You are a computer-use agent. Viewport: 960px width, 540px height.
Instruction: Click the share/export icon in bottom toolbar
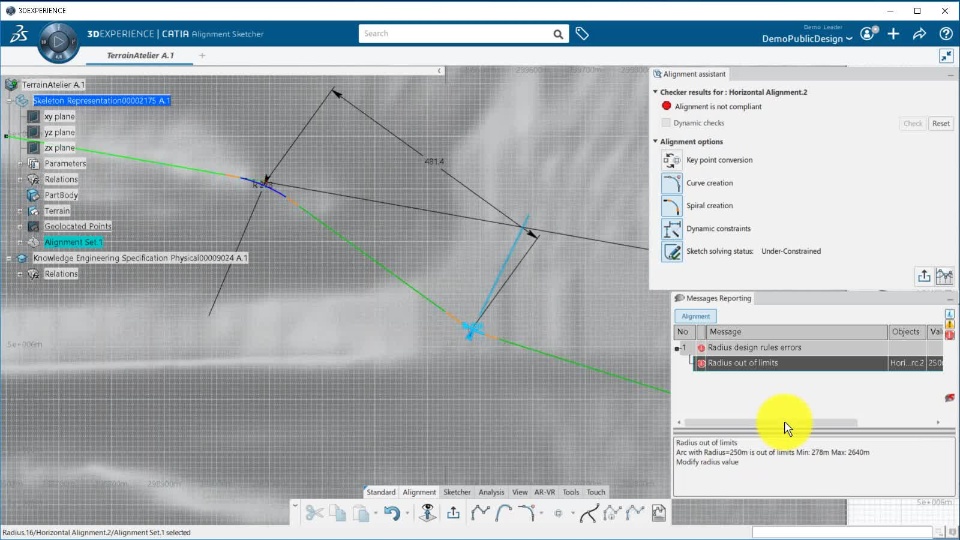click(x=453, y=513)
